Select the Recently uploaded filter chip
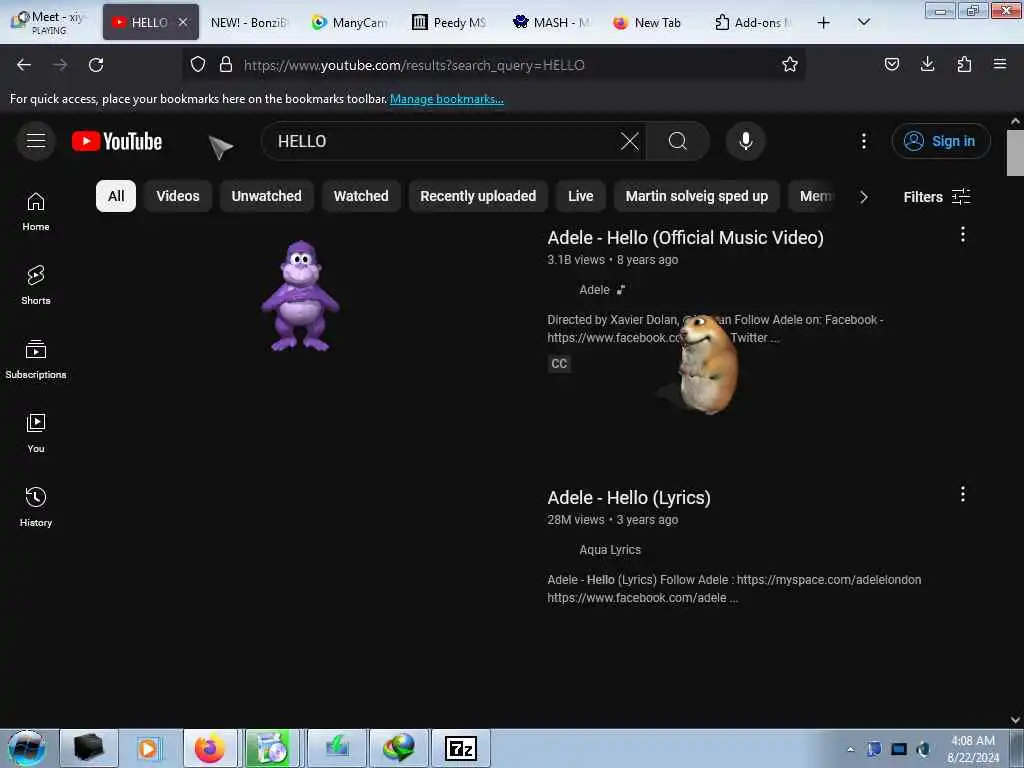 coord(478,196)
